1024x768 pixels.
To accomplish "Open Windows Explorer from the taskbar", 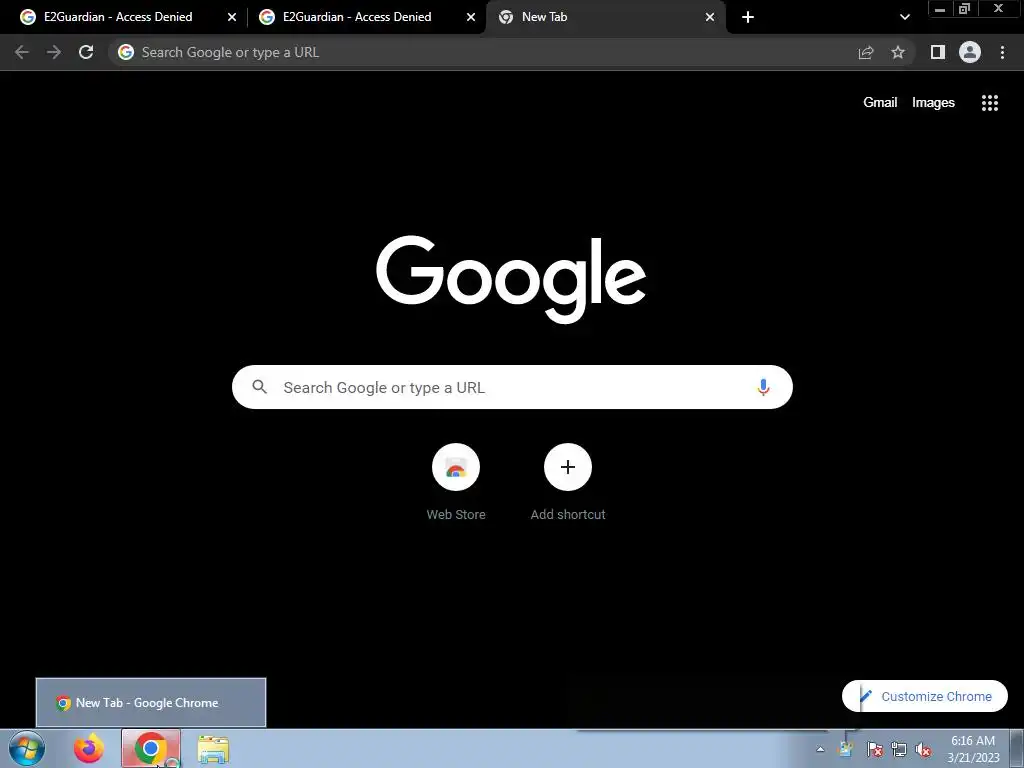I will point(213,750).
